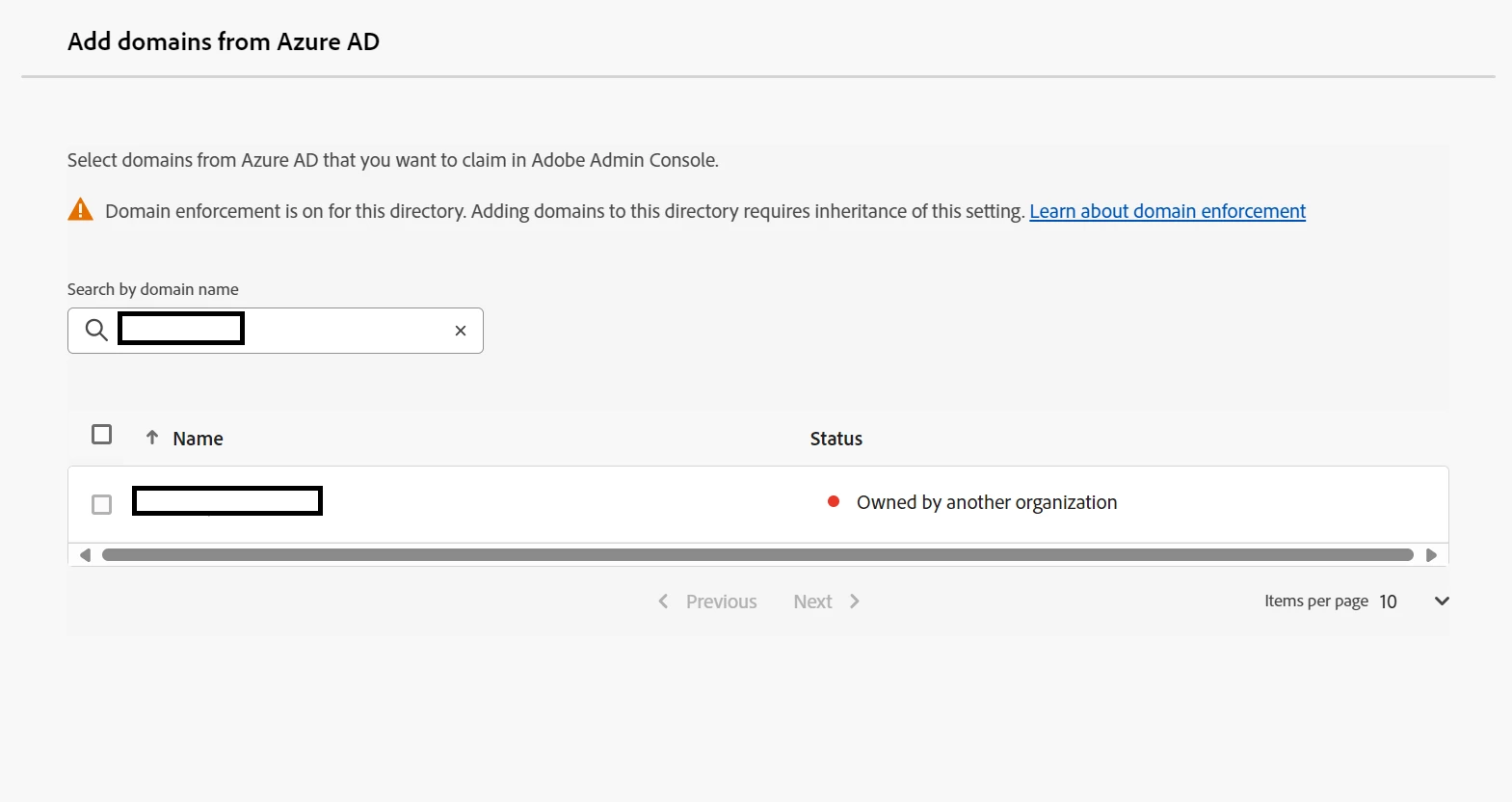Click the sort ascending arrow icon
The height and width of the screenshot is (802, 1512).
[152, 438]
